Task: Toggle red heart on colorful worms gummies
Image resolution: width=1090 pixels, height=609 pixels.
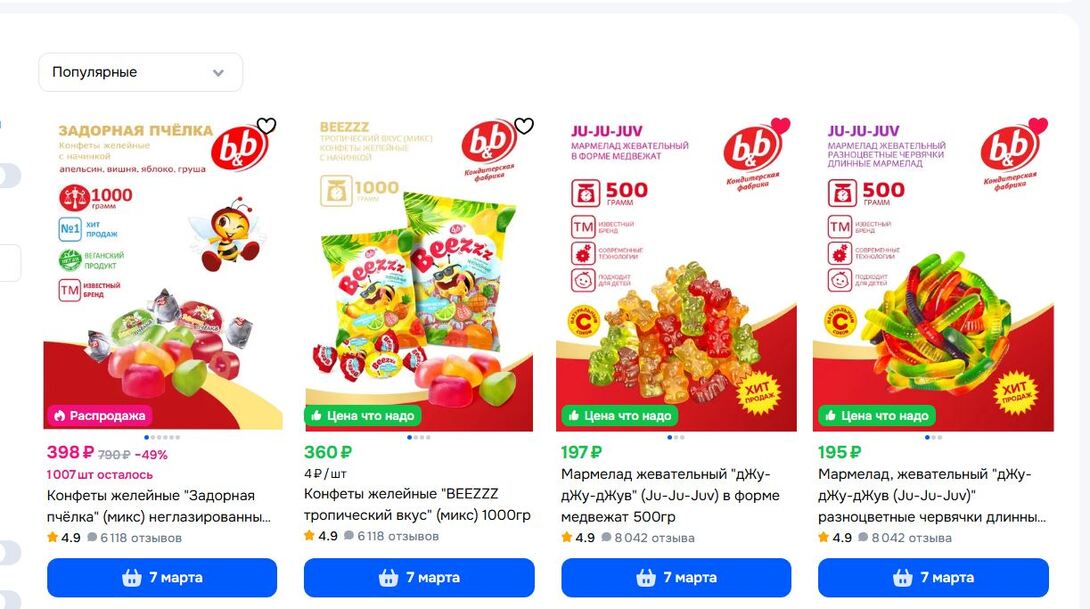Action: (1038, 126)
